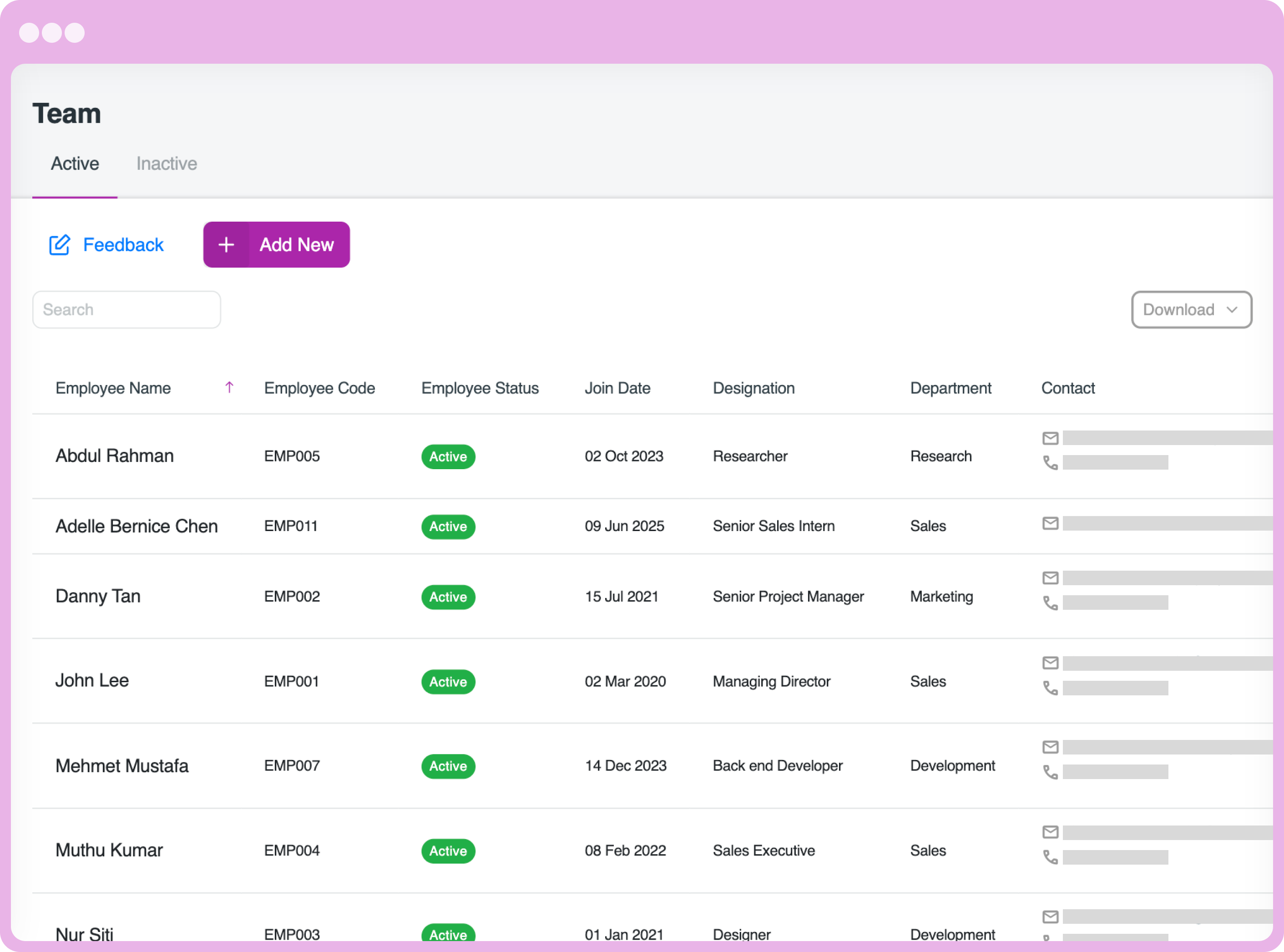Viewport: 1284px width, 952px height.
Task: Click the email icon for Nur Siti
Action: pyautogui.click(x=1050, y=916)
